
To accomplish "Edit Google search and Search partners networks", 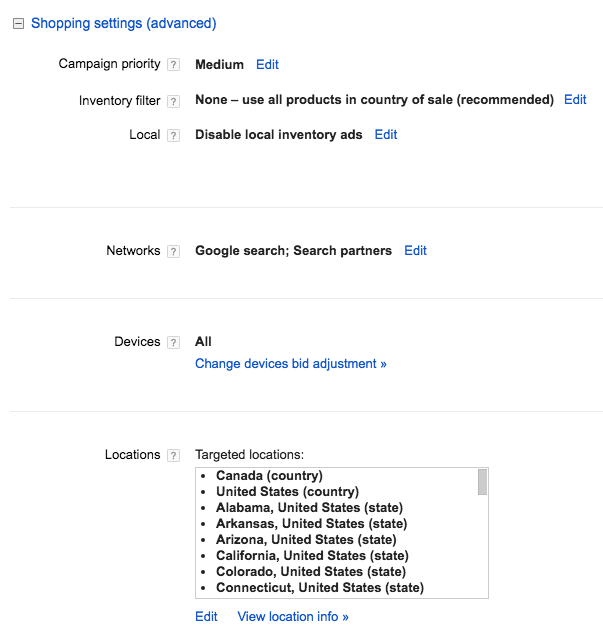I will tap(415, 251).
